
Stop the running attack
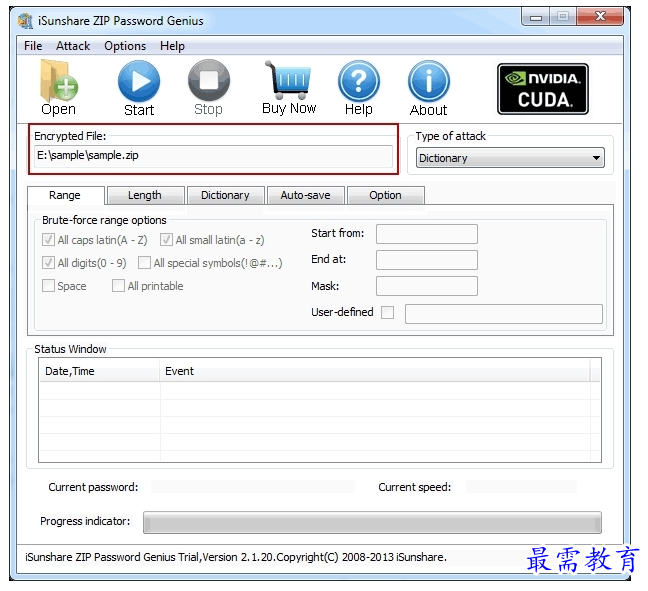pyautogui.click(x=209, y=88)
